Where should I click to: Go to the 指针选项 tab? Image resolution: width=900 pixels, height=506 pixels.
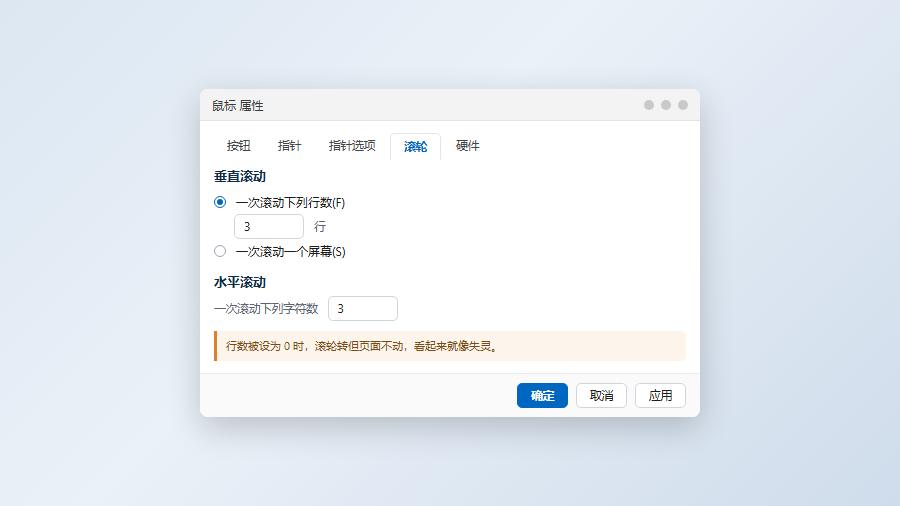tap(352, 146)
